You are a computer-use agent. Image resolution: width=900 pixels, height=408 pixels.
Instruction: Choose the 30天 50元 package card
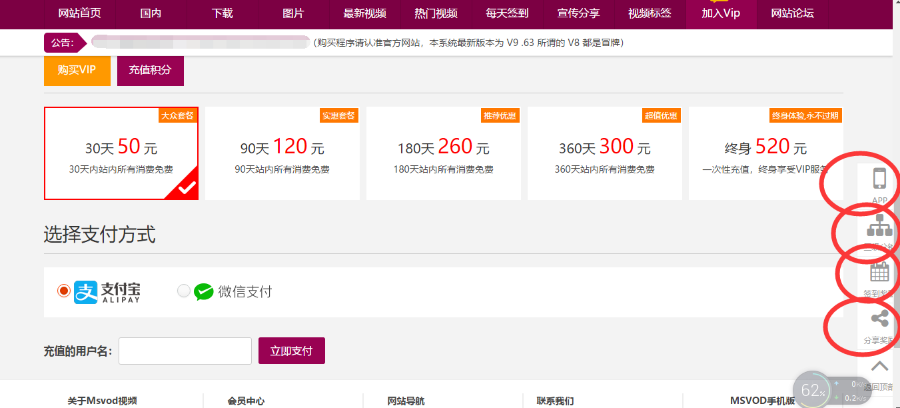pyautogui.click(x=121, y=153)
